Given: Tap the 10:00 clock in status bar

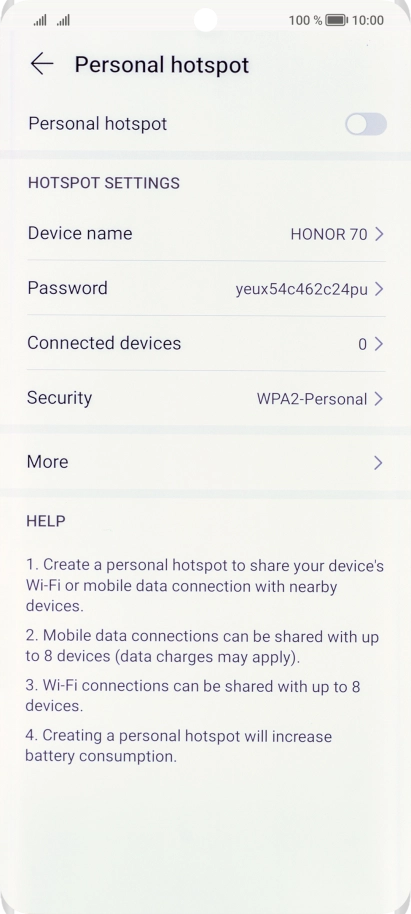Looking at the screenshot, I should click(x=368, y=21).
